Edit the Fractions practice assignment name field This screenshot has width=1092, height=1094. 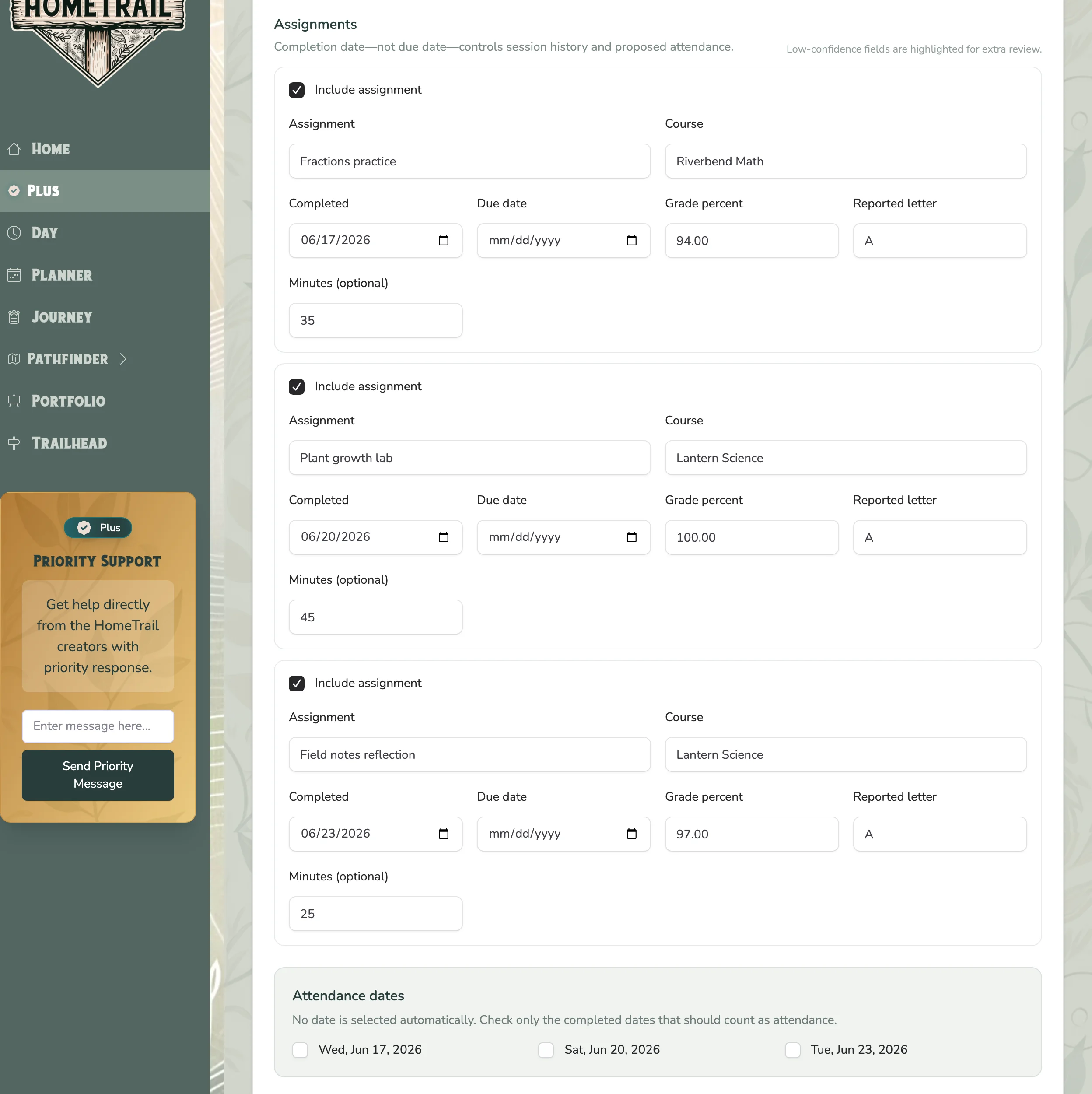pyautogui.click(x=469, y=161)
